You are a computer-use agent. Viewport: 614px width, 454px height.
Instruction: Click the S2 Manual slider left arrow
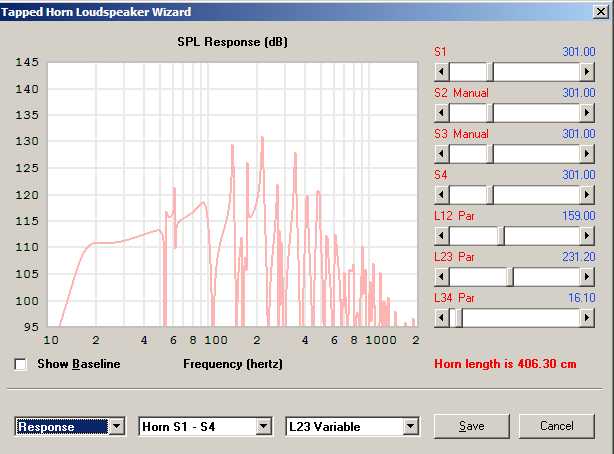click(442, 113)
